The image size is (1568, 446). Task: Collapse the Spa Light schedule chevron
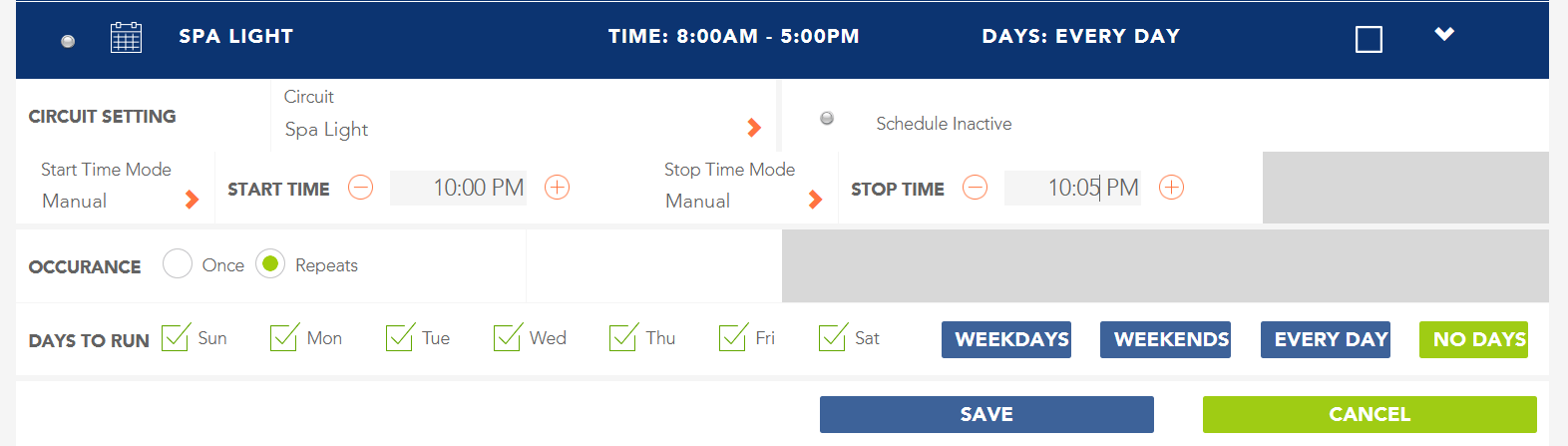[x=1444, y=35]
